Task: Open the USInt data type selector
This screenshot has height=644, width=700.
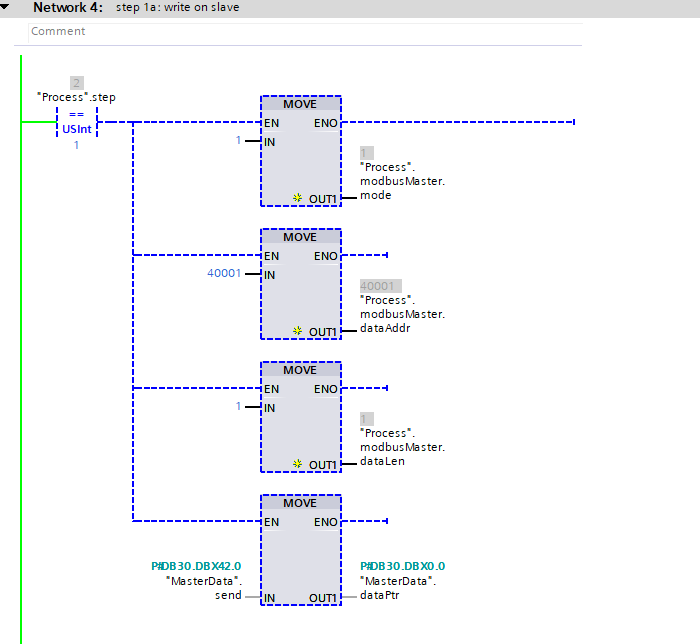Action: coord(77,129)
